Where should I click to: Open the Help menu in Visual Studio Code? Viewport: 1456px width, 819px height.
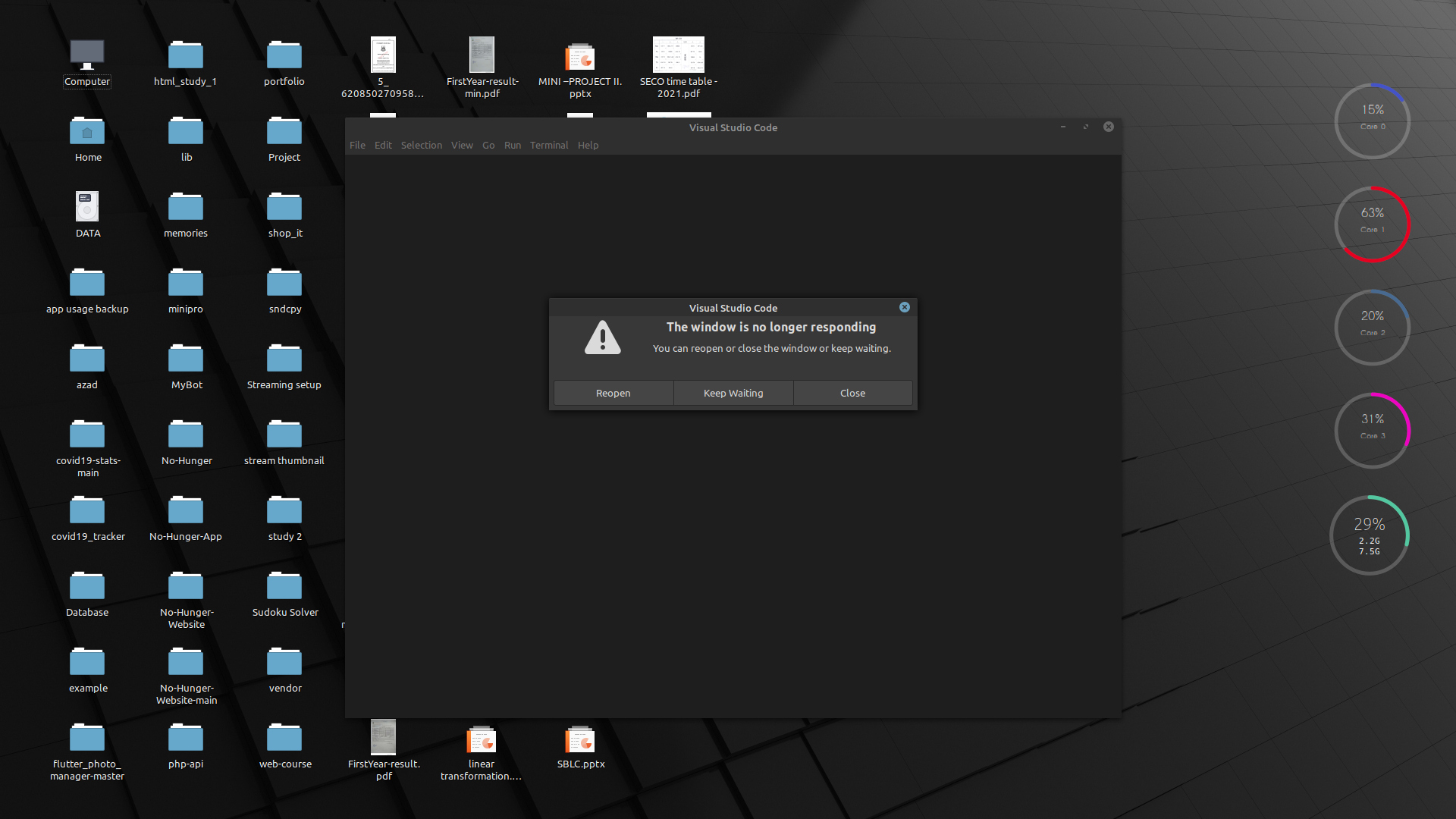(588, 145)
